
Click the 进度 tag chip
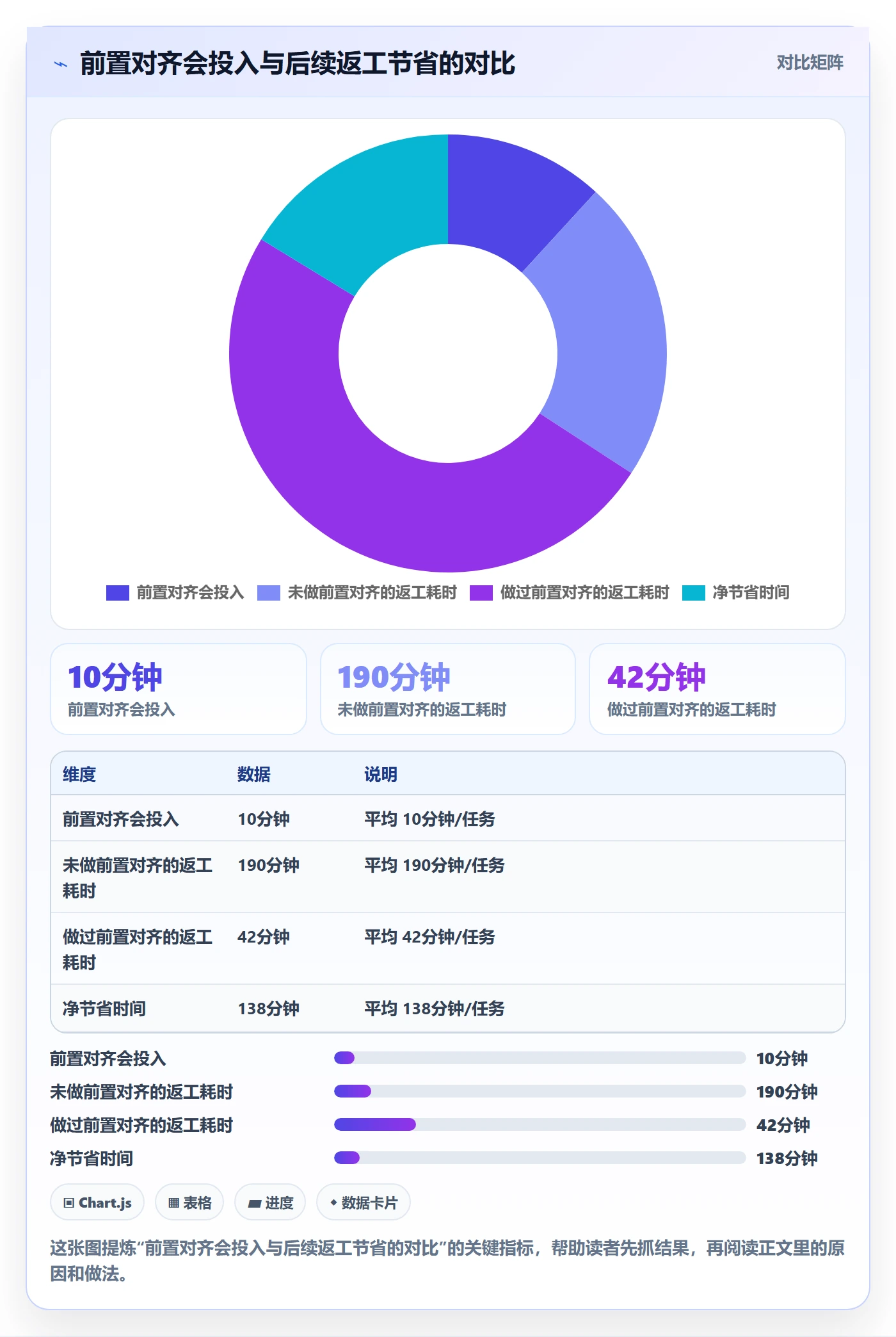270,1203
